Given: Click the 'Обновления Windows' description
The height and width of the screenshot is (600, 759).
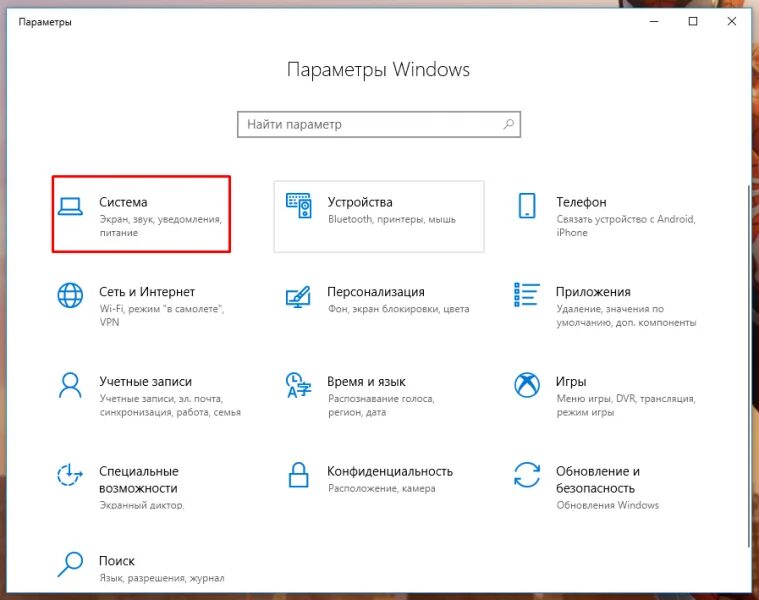Looking at the screenshot, I should [x=607, y=505].
